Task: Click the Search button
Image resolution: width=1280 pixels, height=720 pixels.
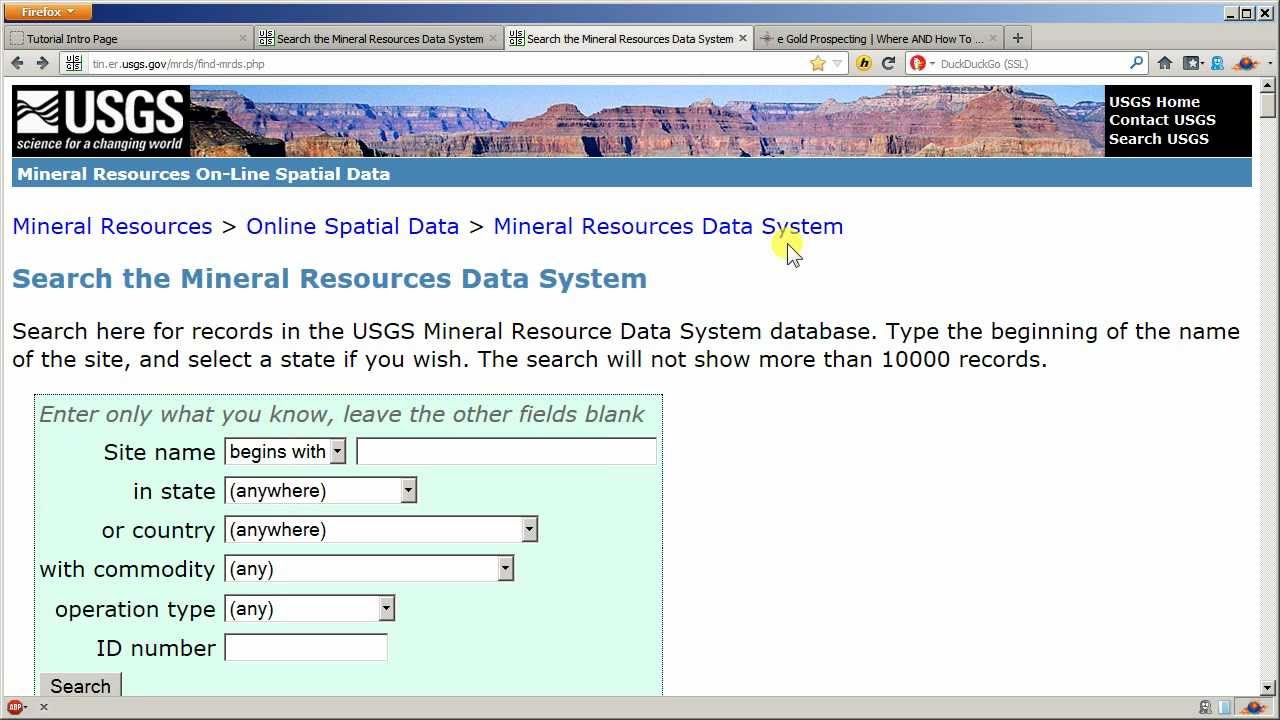Action: tap(80, 686)
